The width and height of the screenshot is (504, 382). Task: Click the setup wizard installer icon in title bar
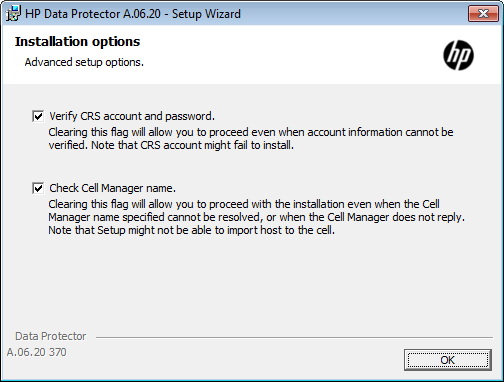tap(13, 13)
